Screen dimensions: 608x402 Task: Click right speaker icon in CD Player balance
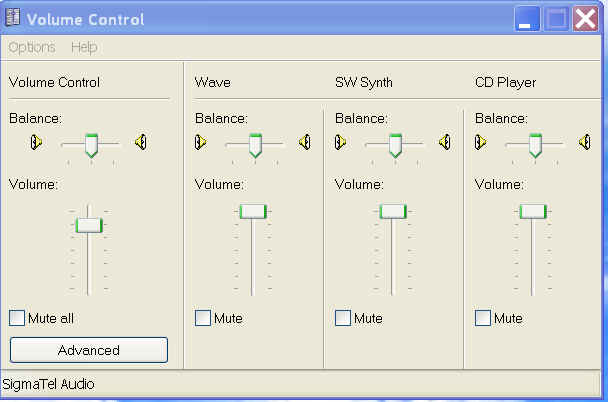coord(585,142)
